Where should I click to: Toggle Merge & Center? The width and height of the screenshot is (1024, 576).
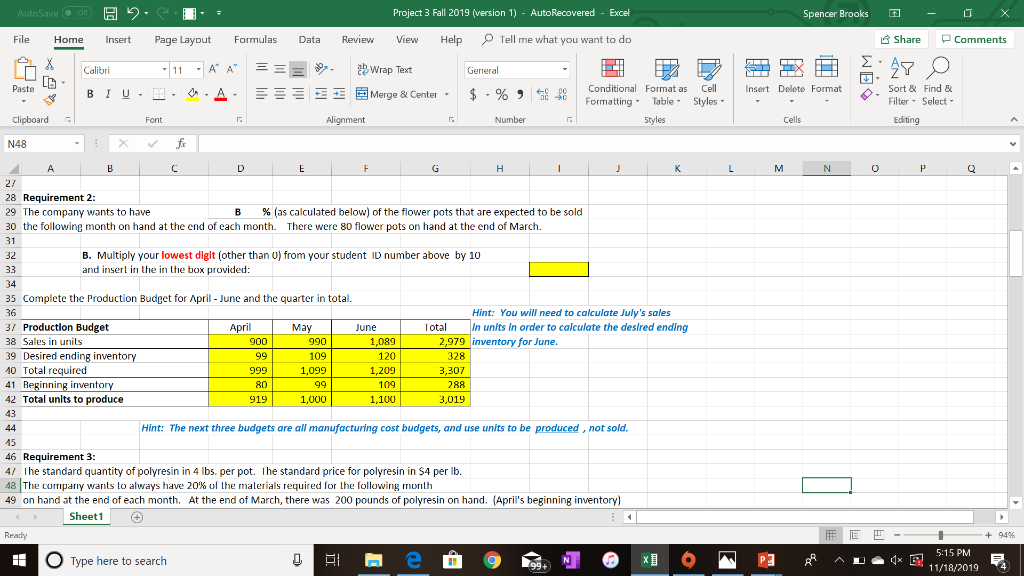397,94
